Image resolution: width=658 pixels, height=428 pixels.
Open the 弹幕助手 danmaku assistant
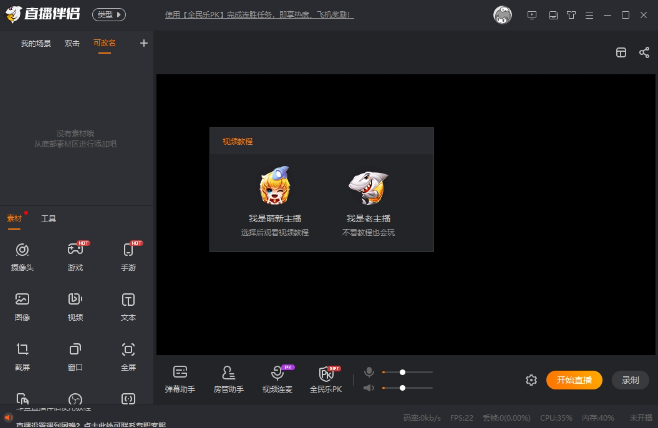pos(180,379)
